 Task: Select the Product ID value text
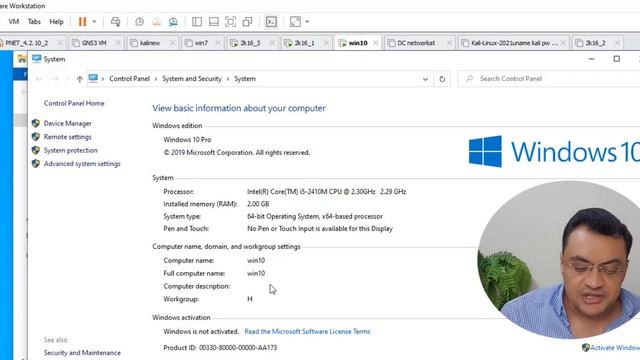pos(238,348)
